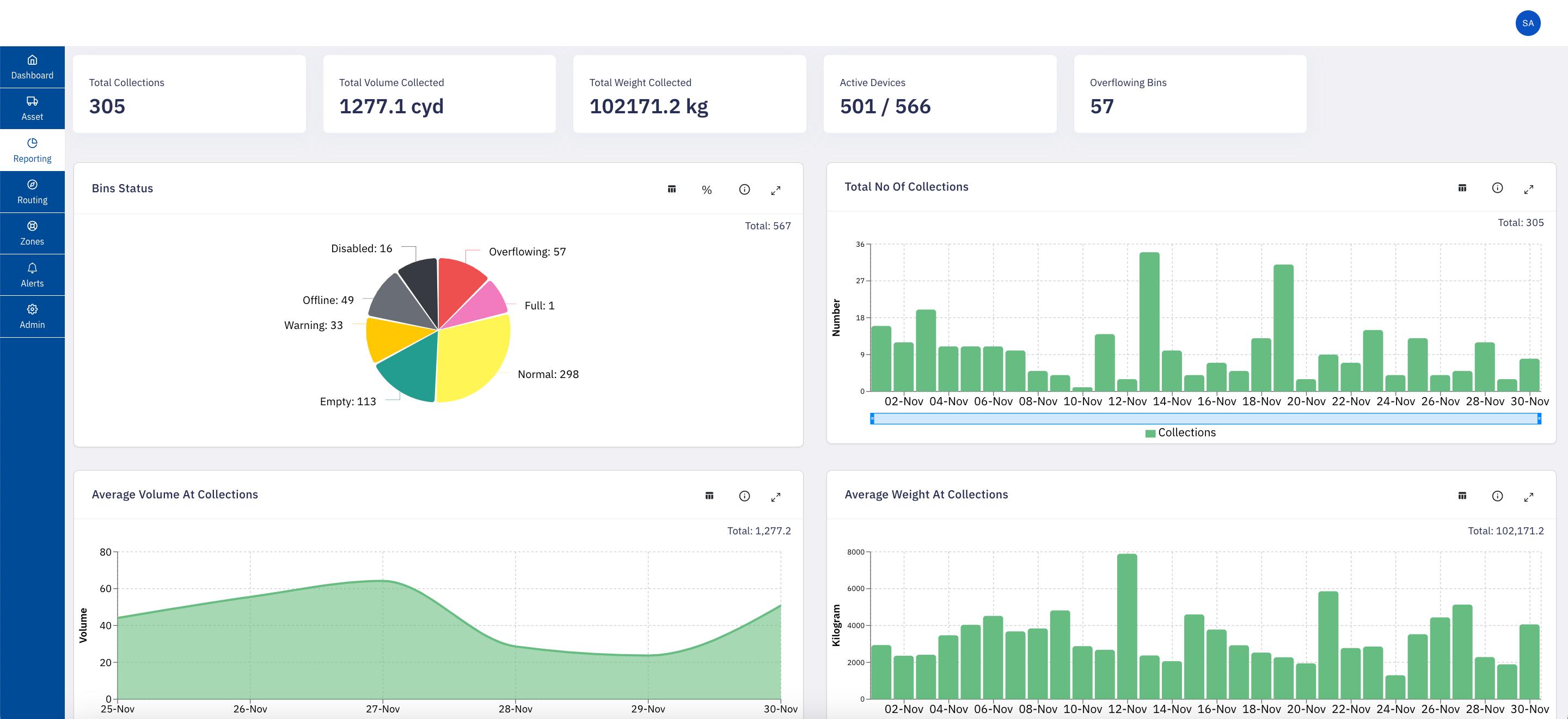The image size is (1568, 719).
Task: Go to Dashboard in sidebar
Action: (x=32, y=67)
